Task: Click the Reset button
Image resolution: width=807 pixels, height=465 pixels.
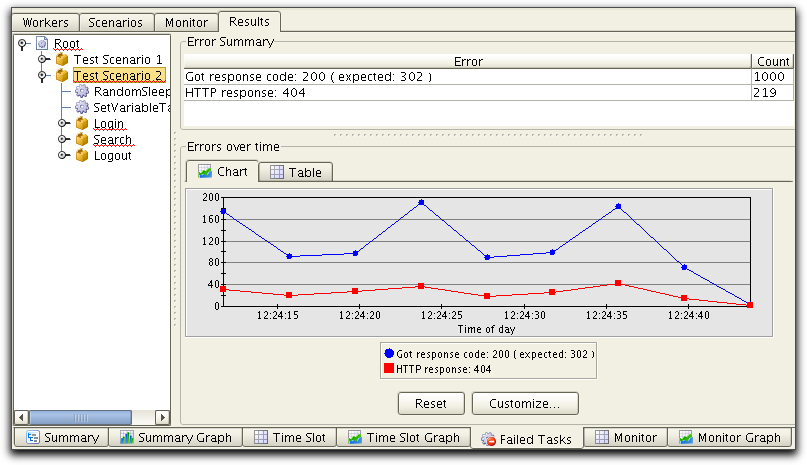Action: point(431,404)
